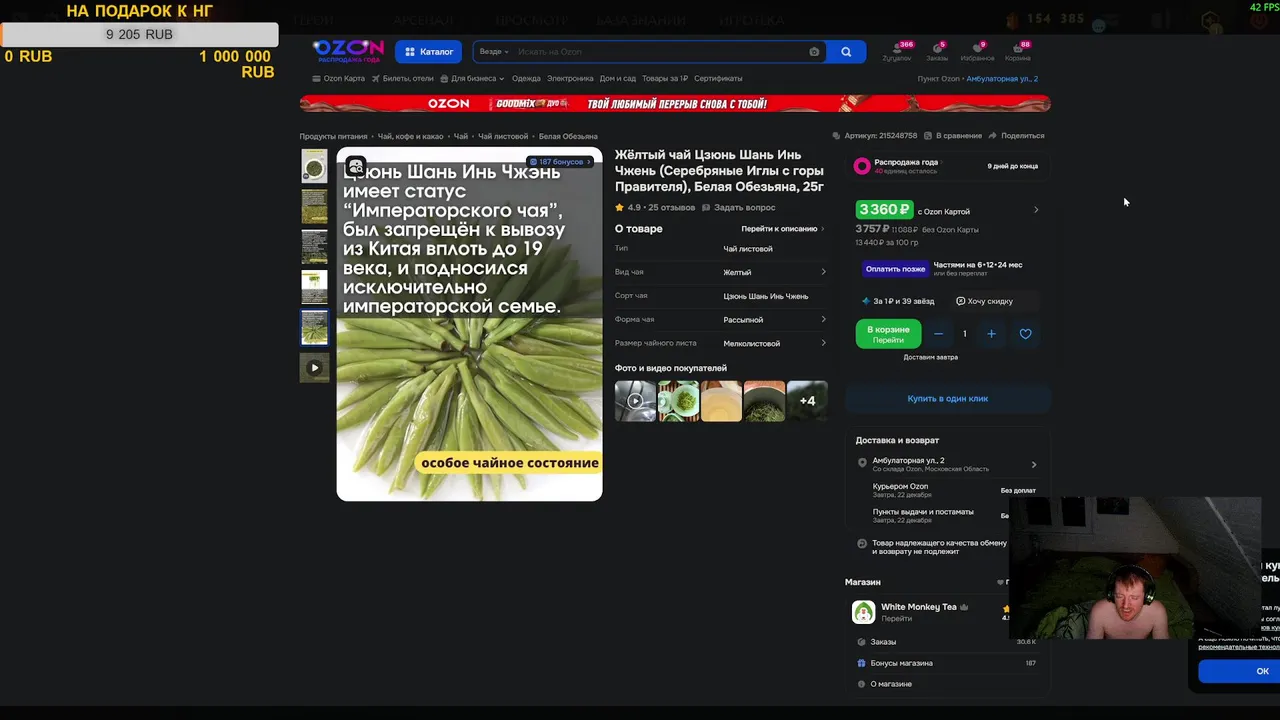1280x720 pixels.
Task: Expand the Для бизнеса dropdown
Action: coord(472,78)
